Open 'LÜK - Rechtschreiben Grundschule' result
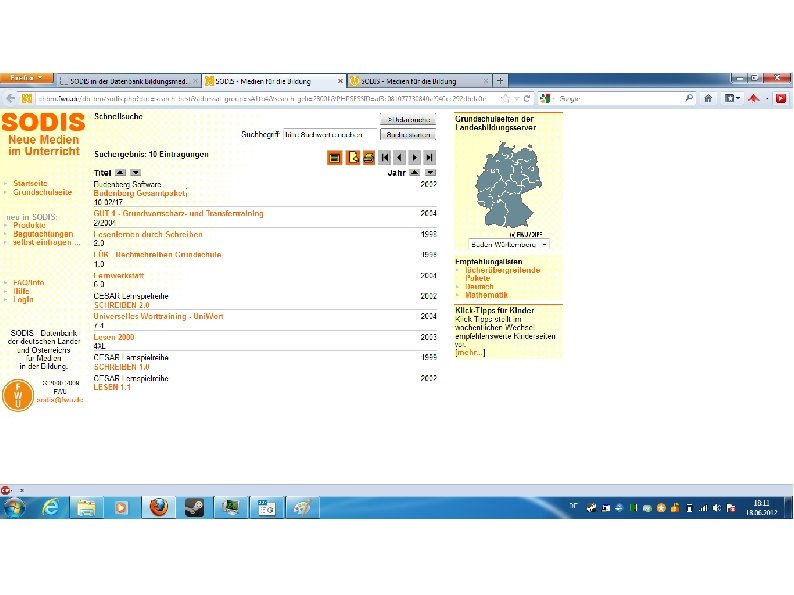Viewport: 794px width, 595px height. pyautogui.click(x=157, y=254)
